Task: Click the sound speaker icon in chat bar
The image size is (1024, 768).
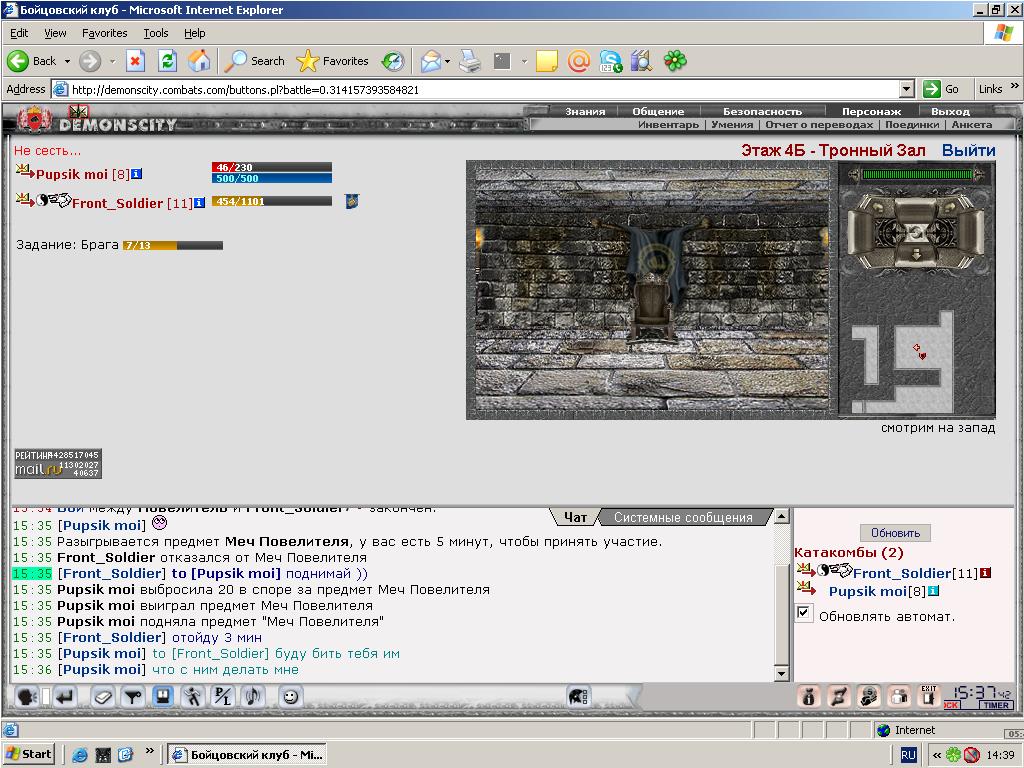Action: [253, 697]
